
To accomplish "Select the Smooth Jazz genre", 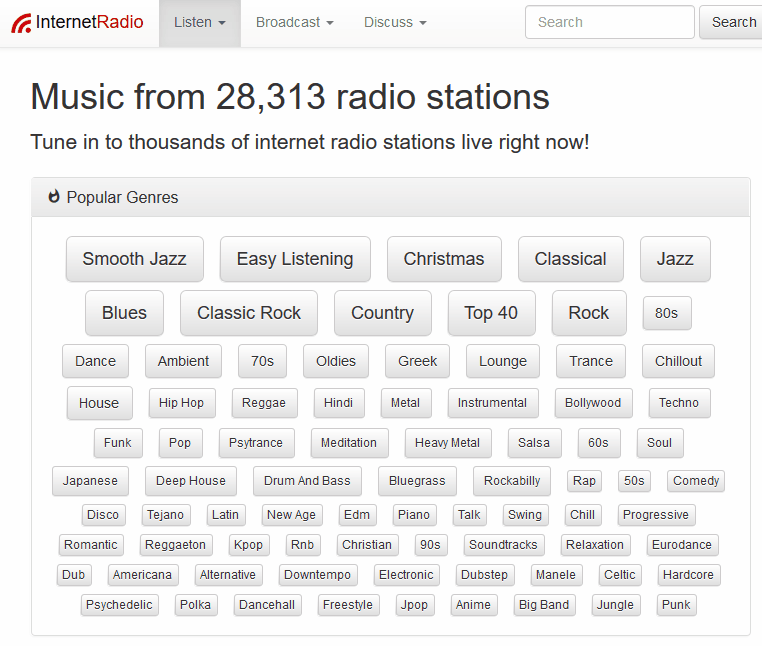I will tap(134, 259).
